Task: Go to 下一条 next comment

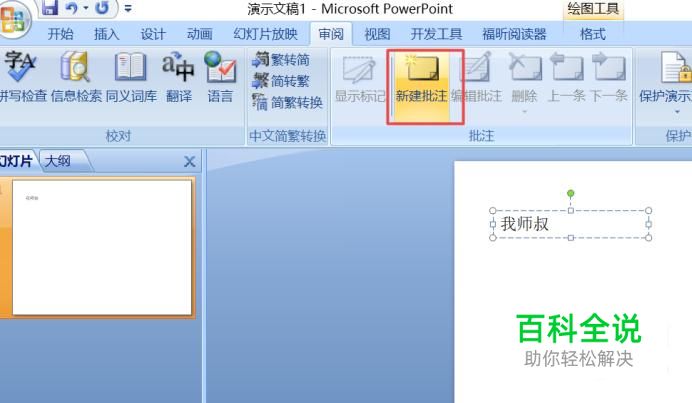Action: (609, 79)
